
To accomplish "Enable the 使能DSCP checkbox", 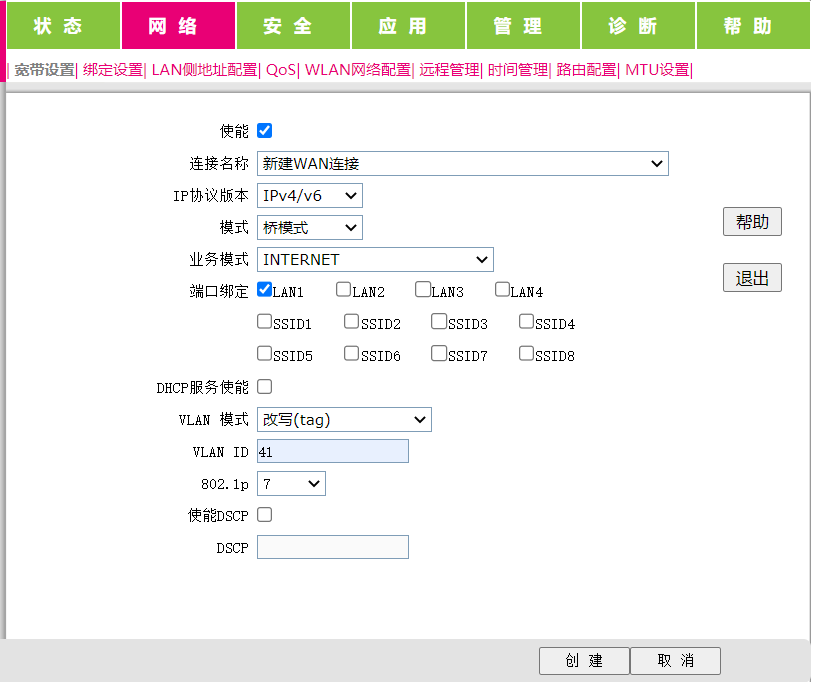I will [265, 515].
